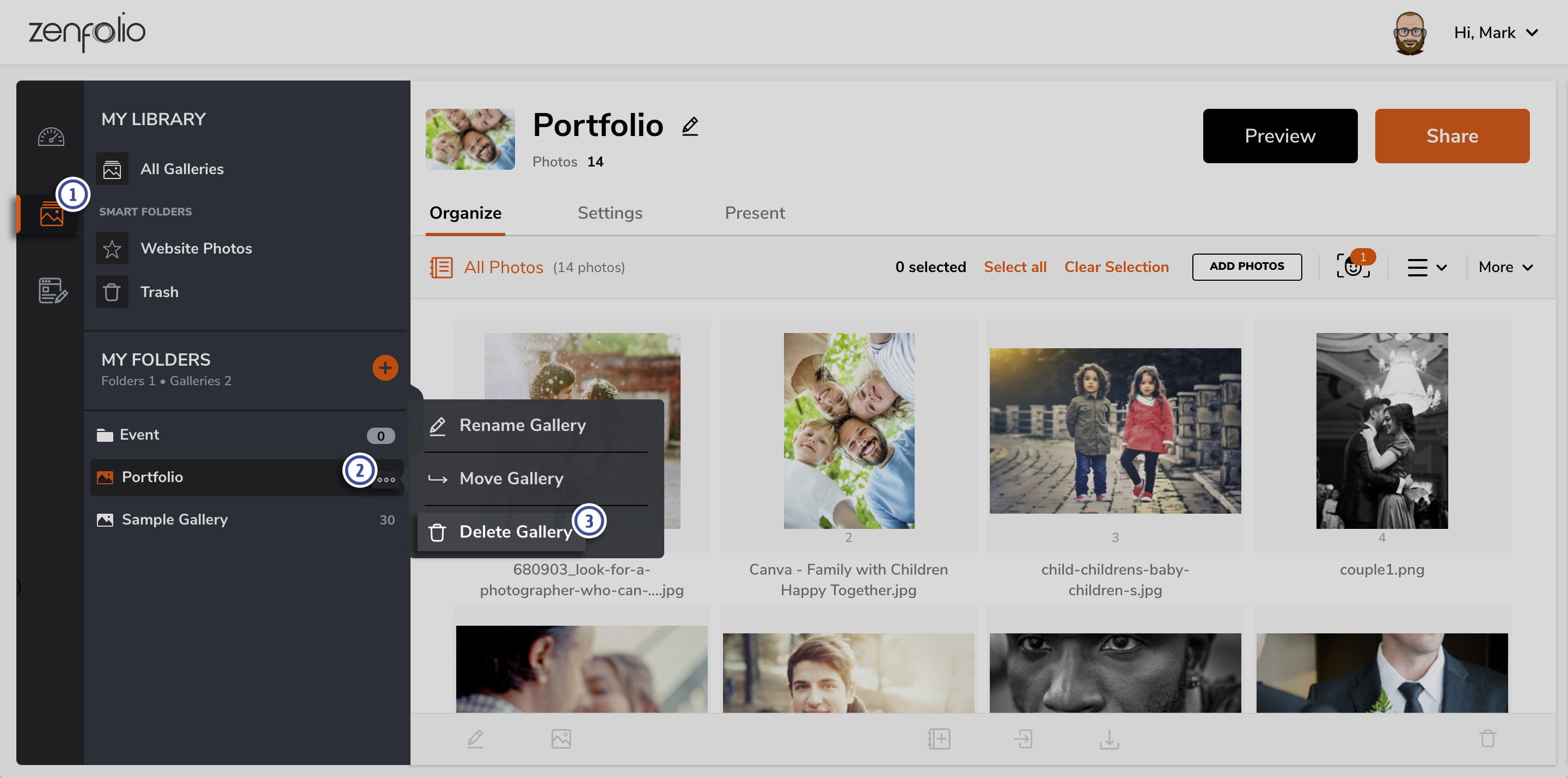Click the Sample Gallery image icon

[105, 520]
